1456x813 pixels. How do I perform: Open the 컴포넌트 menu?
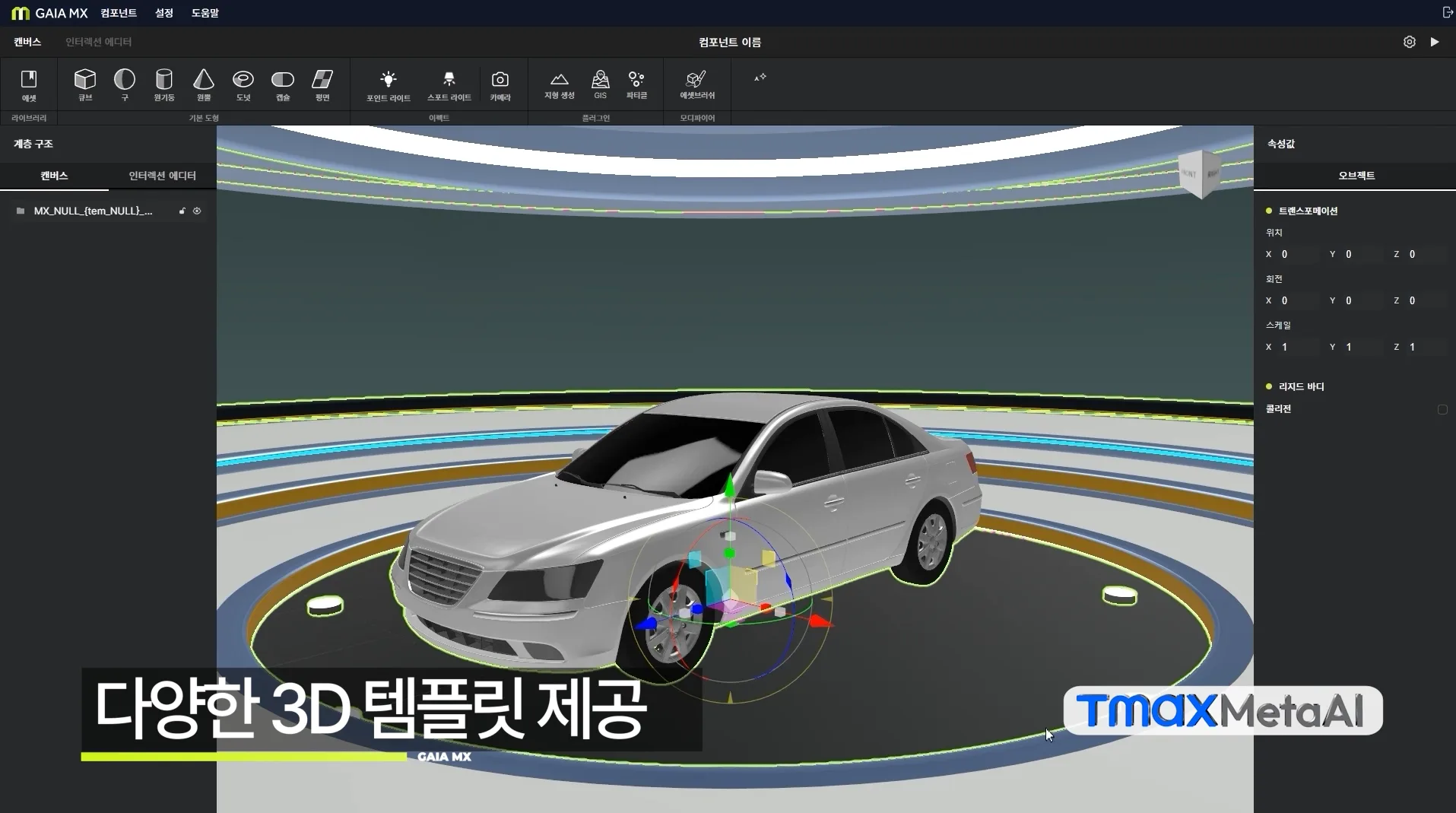119,13
